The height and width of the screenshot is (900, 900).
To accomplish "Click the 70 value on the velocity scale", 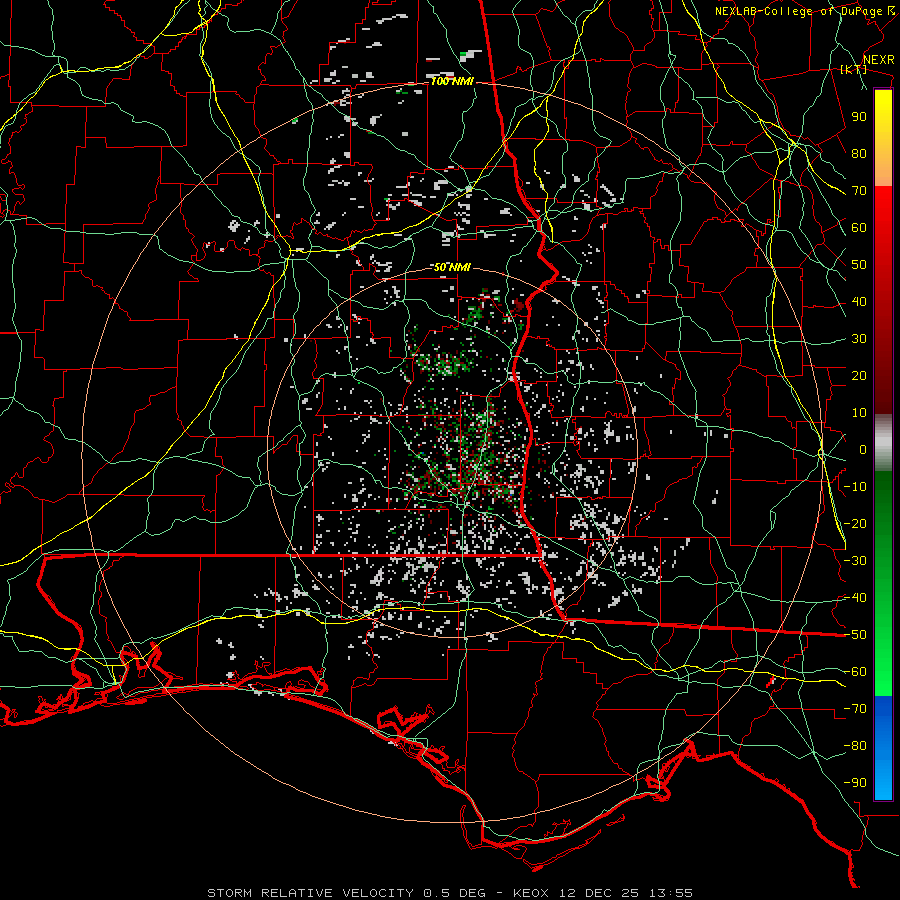I will (859, 191).
